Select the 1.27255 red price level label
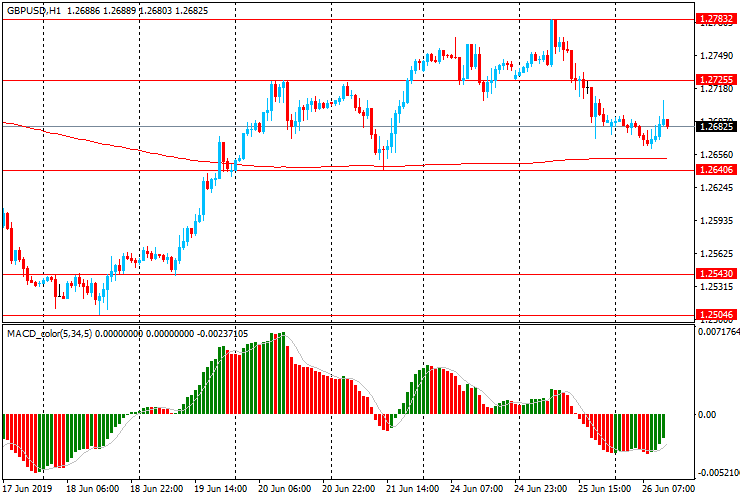Viewport: 740px width, 500px height. (x=716, y=79)
